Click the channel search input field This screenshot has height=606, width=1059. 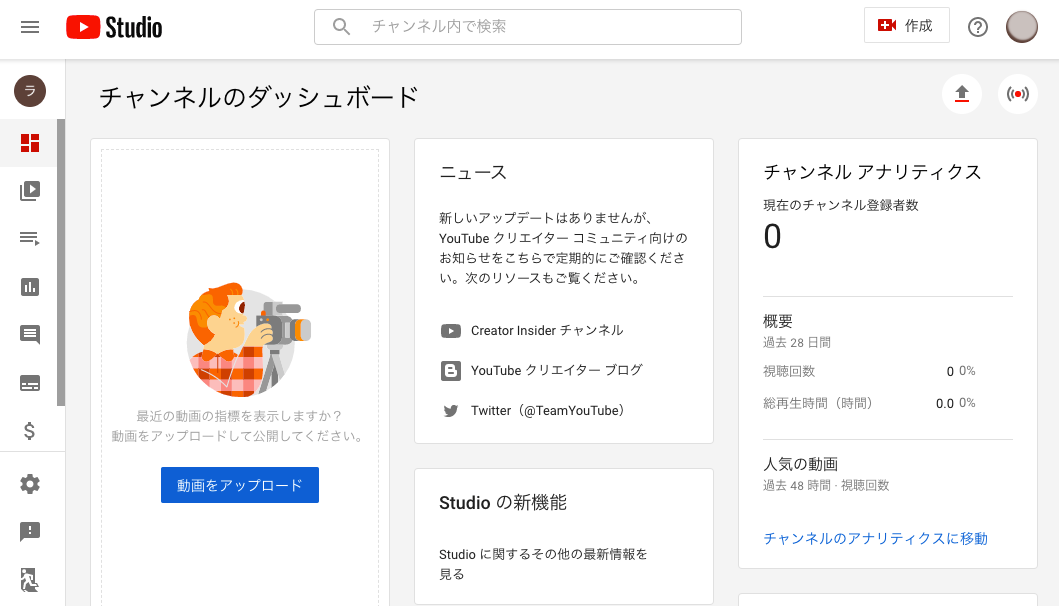pyautogui.click(x=527, y=27)
